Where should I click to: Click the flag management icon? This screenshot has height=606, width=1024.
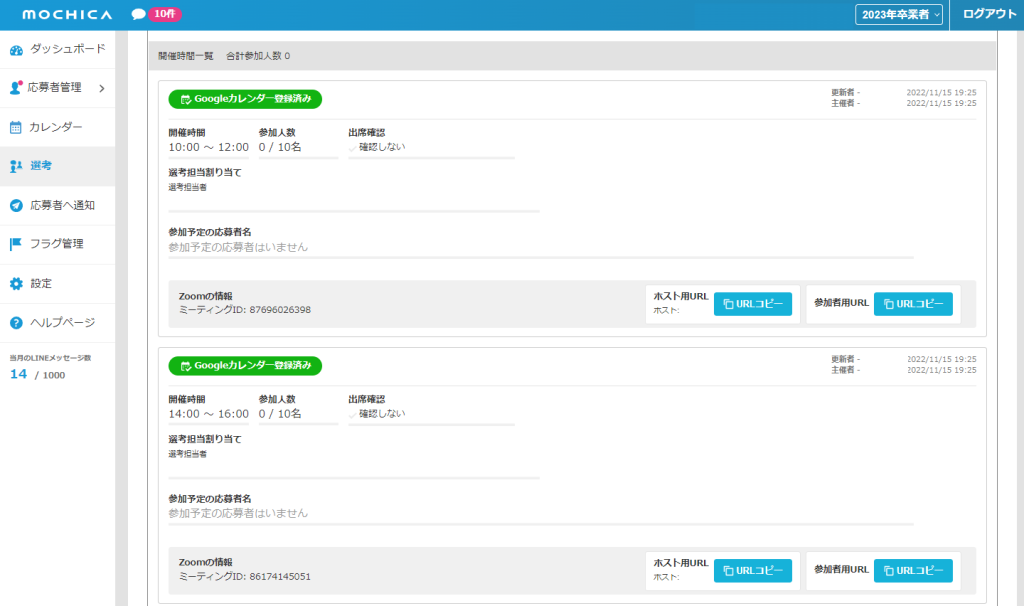[16, 244]
